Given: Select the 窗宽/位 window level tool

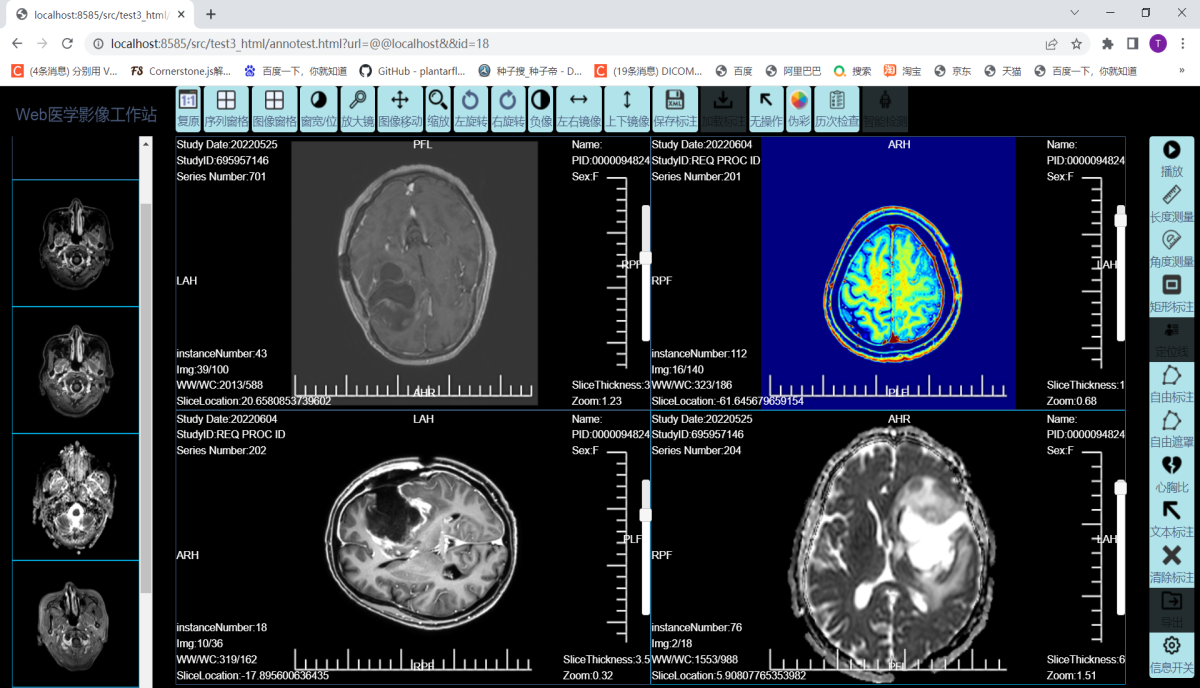Looking at the screenshot, I should (318, 109).
